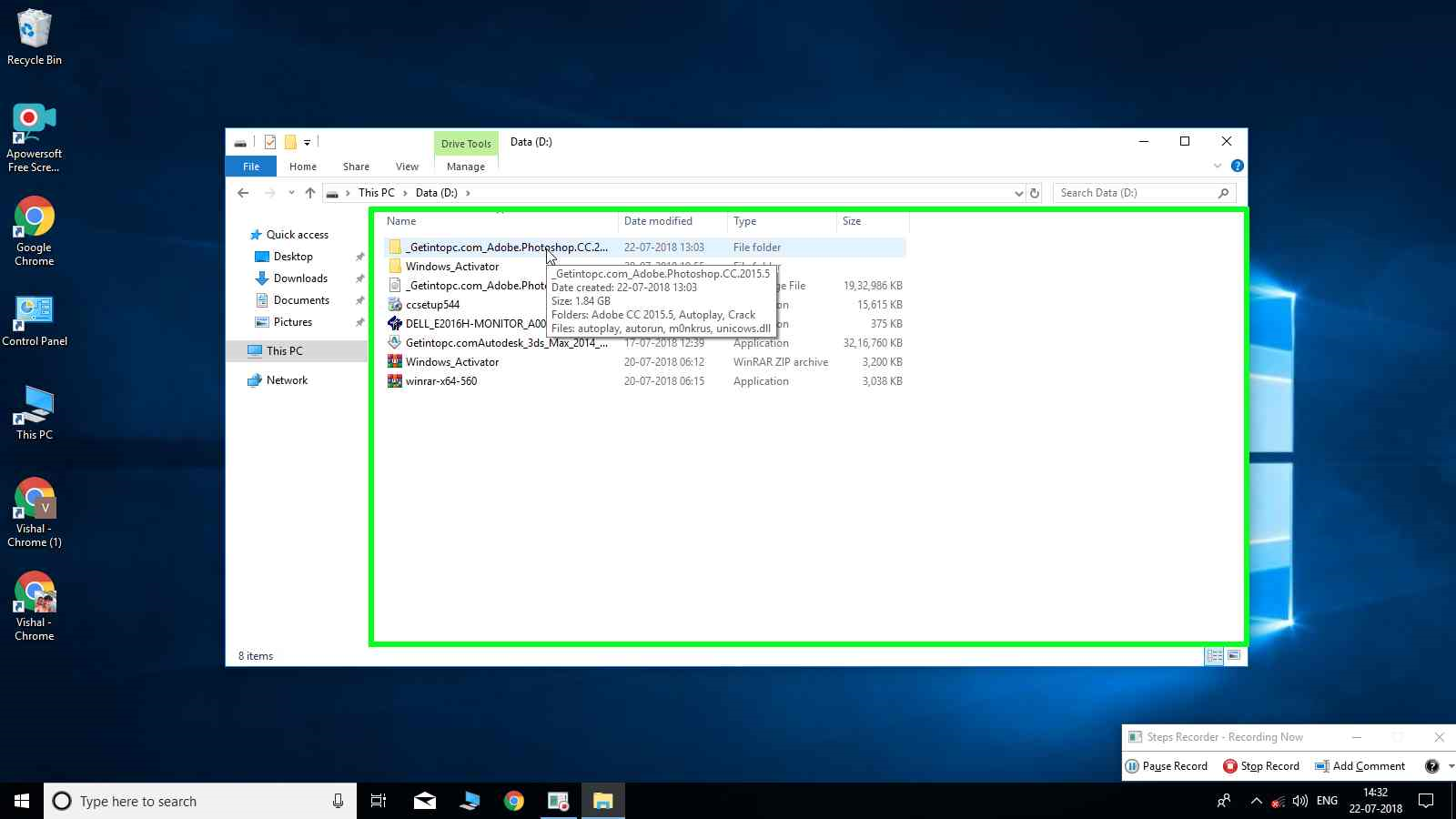Image resolution: width=1456 pixels, height=819 pixels.
Task: Select Desktop in the navigation pane
Action: [293, 257]
